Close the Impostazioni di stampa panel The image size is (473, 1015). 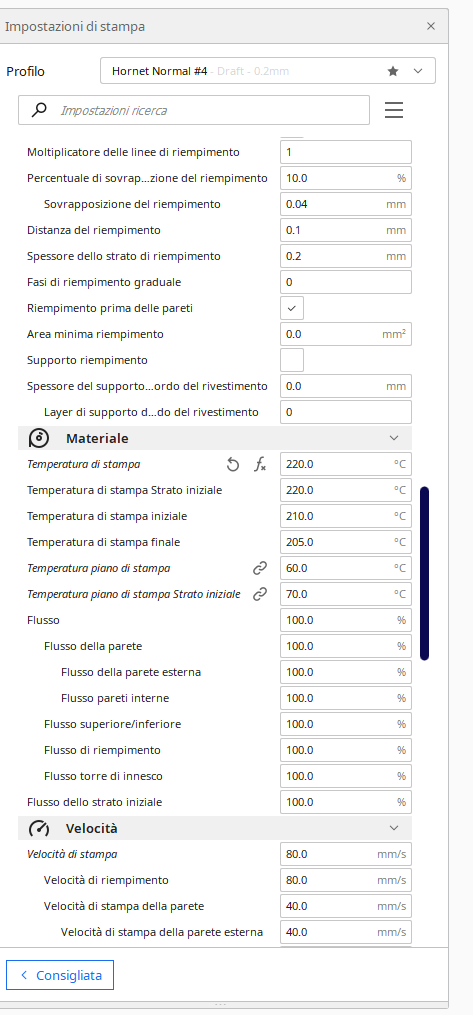(431, 27)
